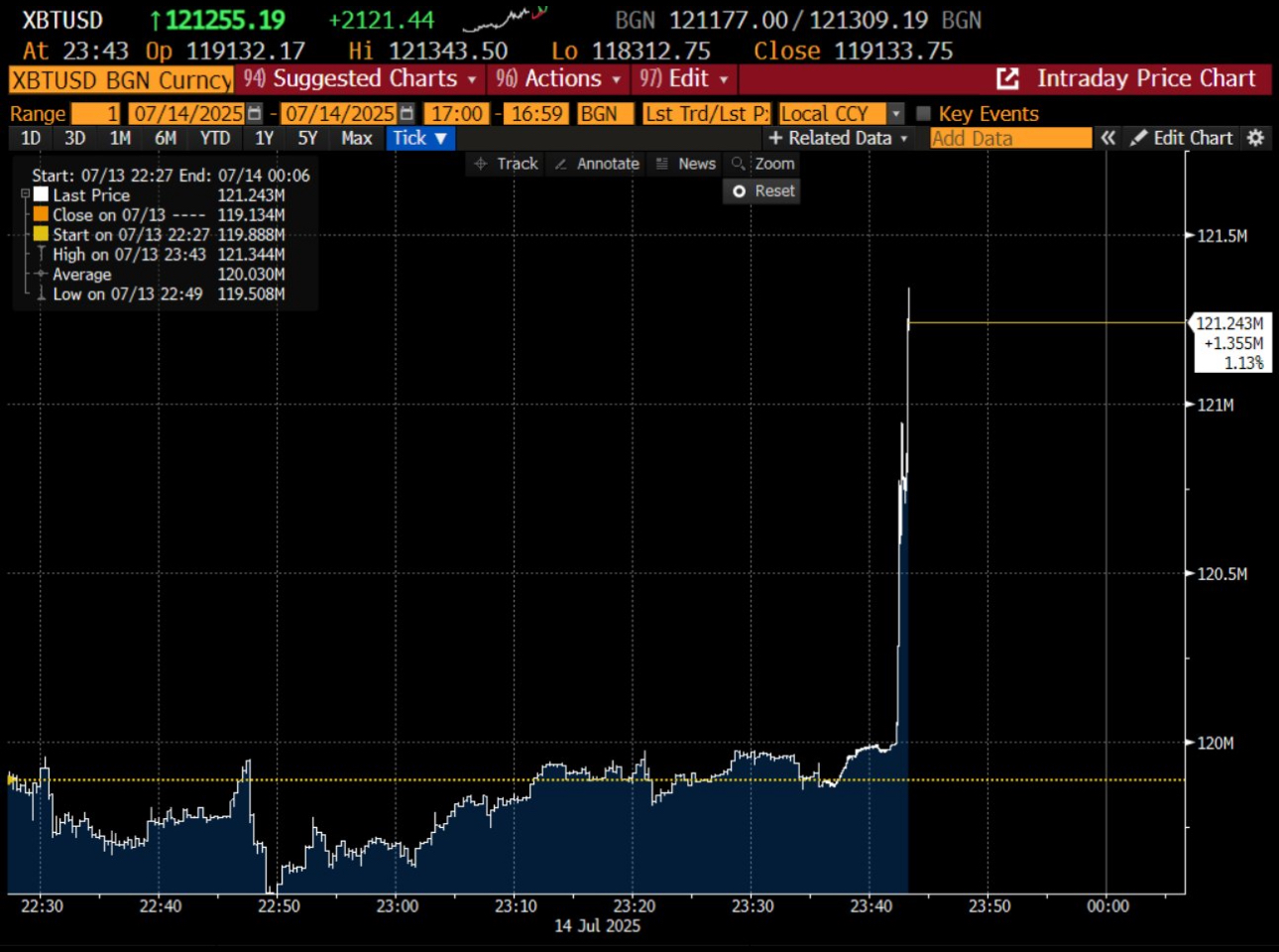1279x952 pixels.
Task: Click the Add Data input box
Action: [x=1011, y=138]
